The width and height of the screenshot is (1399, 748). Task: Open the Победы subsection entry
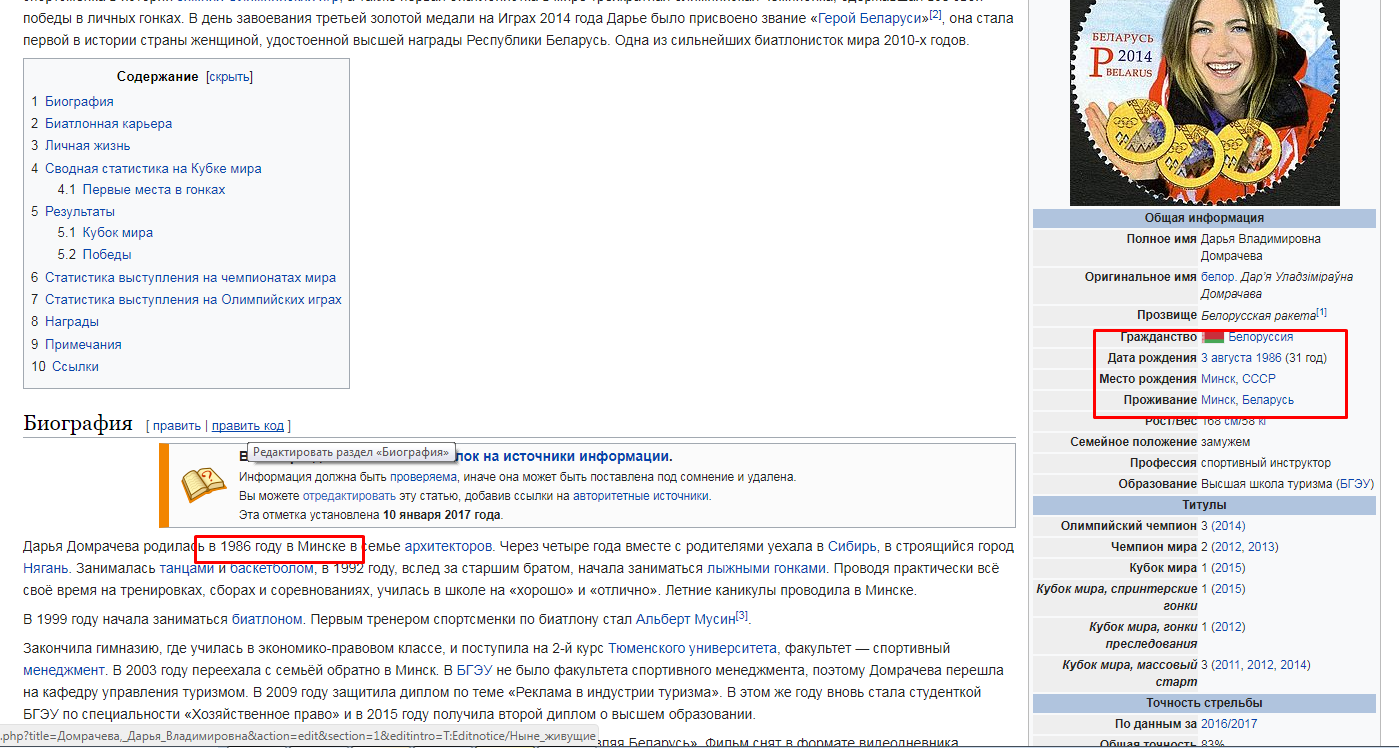pyautogui.click(x=107, y=254)
